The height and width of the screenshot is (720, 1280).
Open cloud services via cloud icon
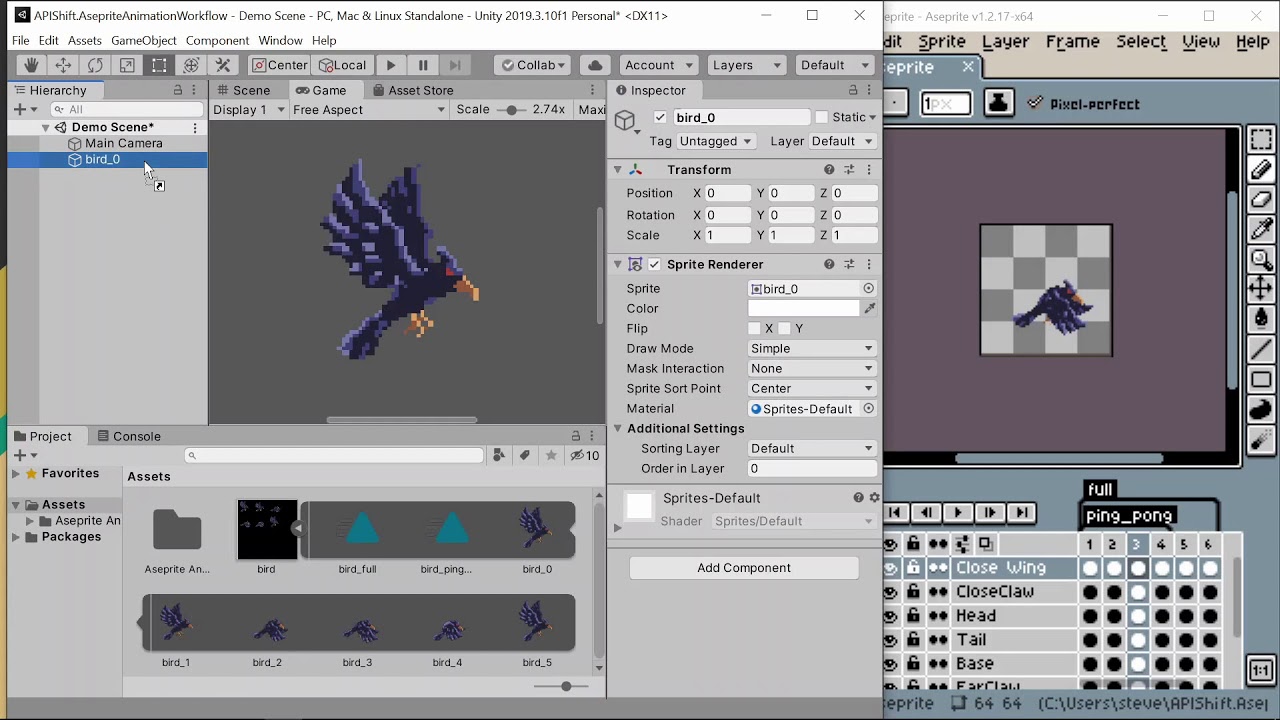pos(595,65)
